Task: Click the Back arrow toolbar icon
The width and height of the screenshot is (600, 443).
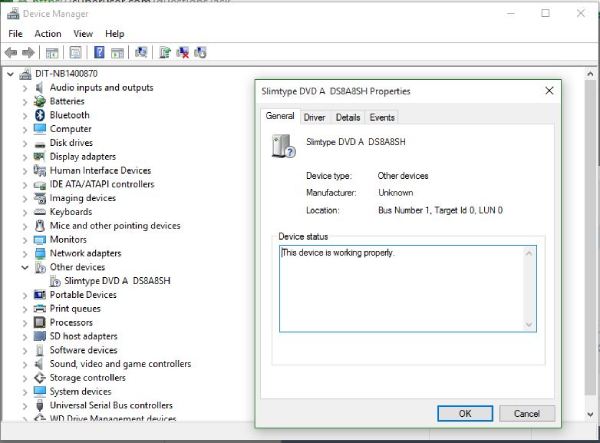Action: tap(11, 52)
